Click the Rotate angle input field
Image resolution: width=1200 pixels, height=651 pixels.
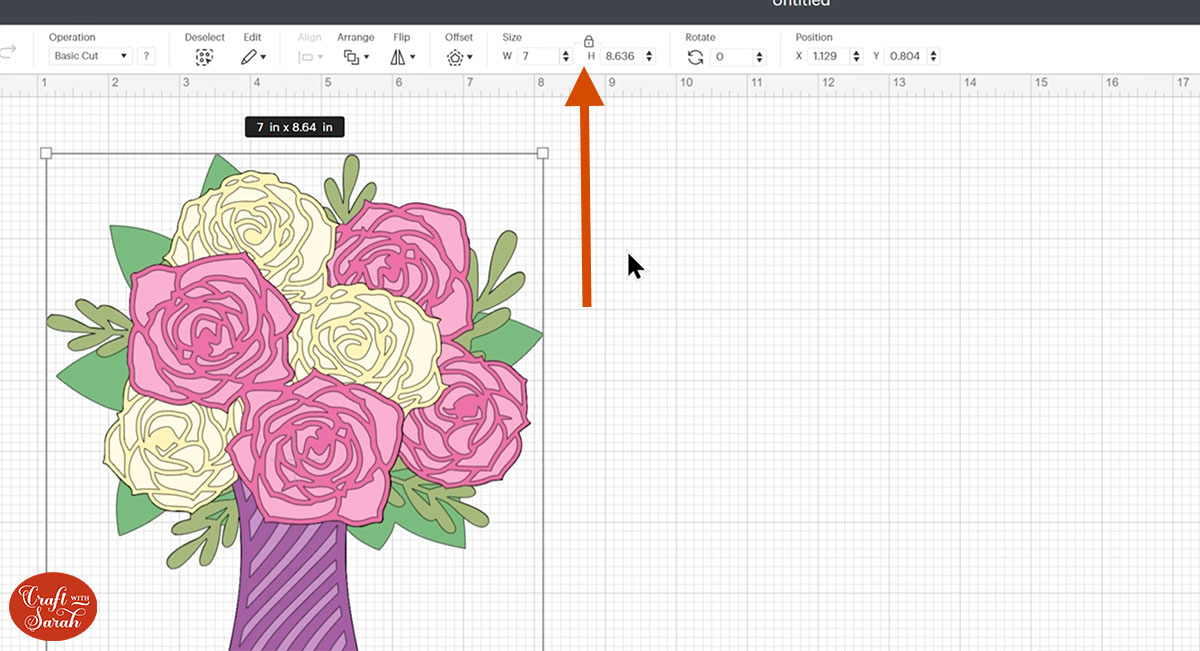click(731, 56)
